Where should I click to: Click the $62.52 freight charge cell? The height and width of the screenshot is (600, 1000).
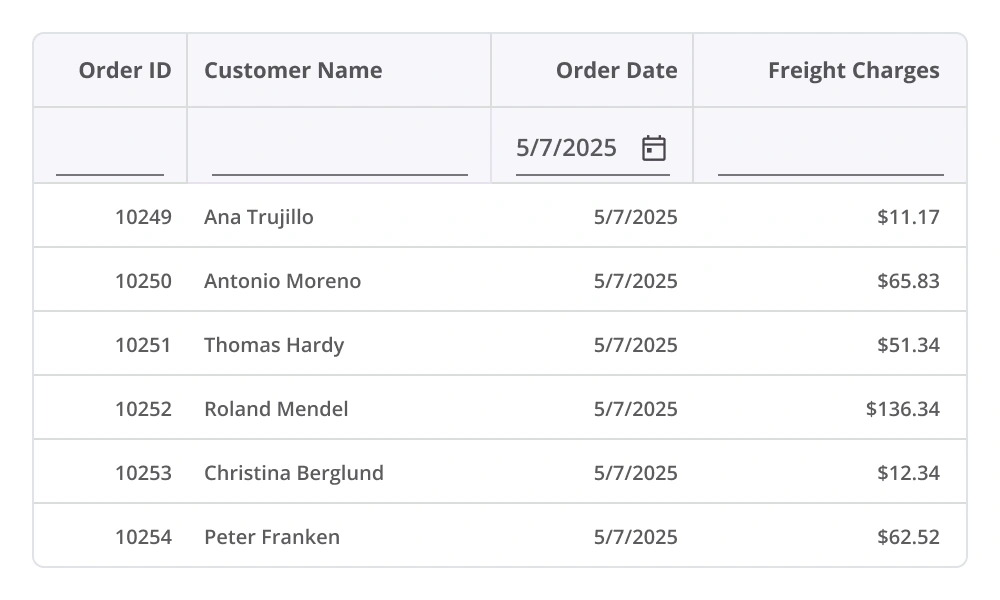(908, 537)
